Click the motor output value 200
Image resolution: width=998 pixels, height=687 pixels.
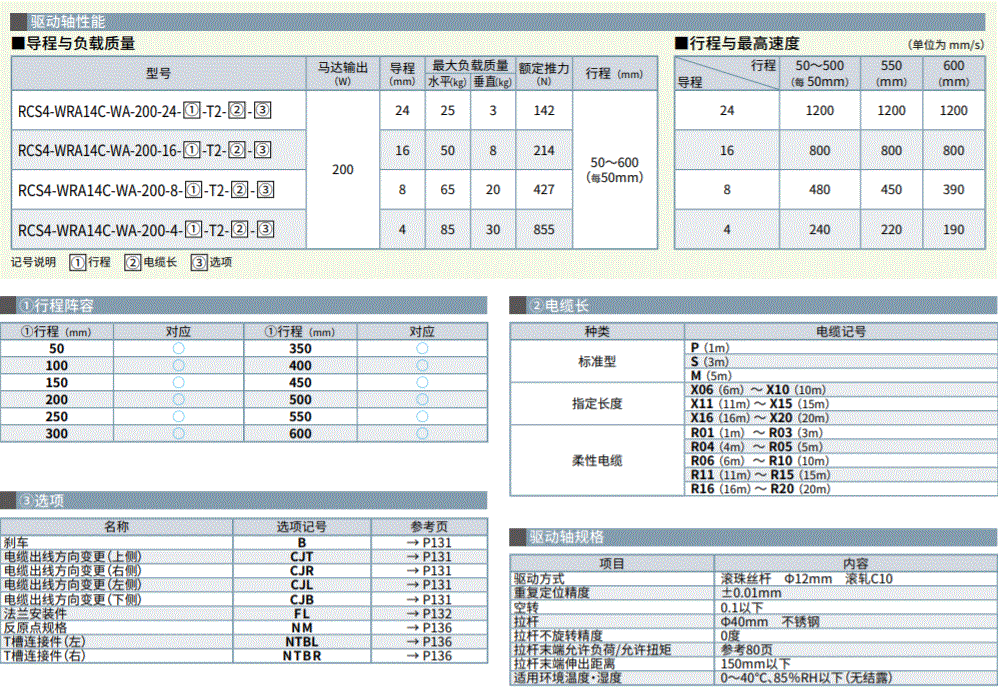click(342, 169)
